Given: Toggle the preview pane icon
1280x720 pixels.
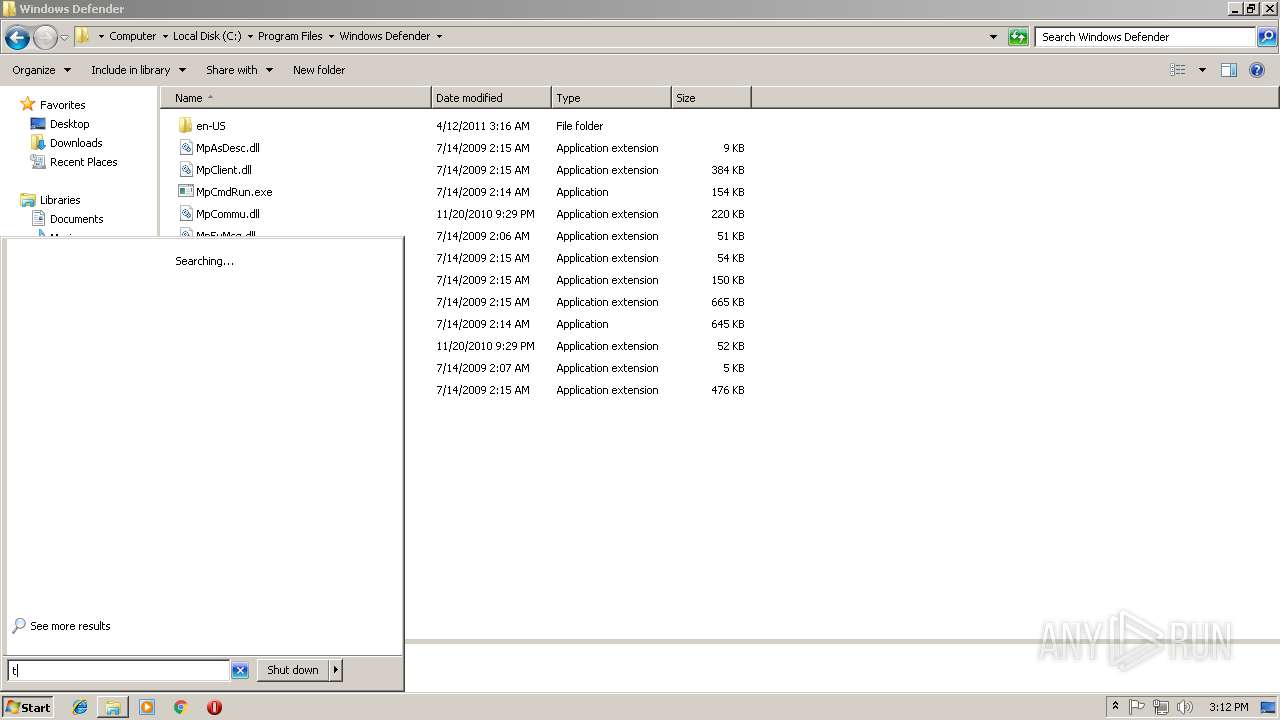Looking at the screenshot, I should tap(1229, 70).
